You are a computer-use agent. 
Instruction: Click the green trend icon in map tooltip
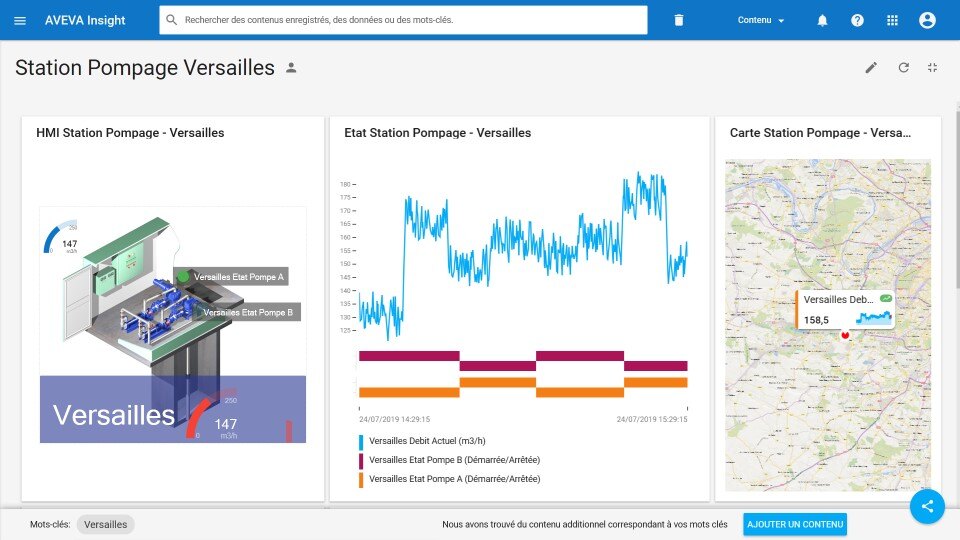click(x=886, y=299)
